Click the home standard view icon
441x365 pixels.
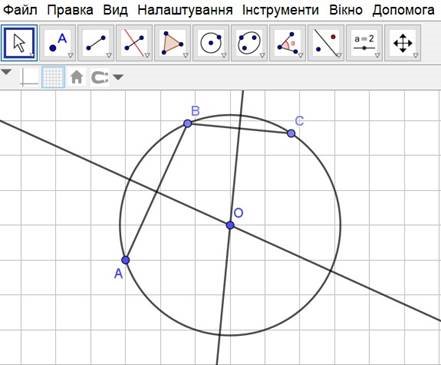click(77, 77)
